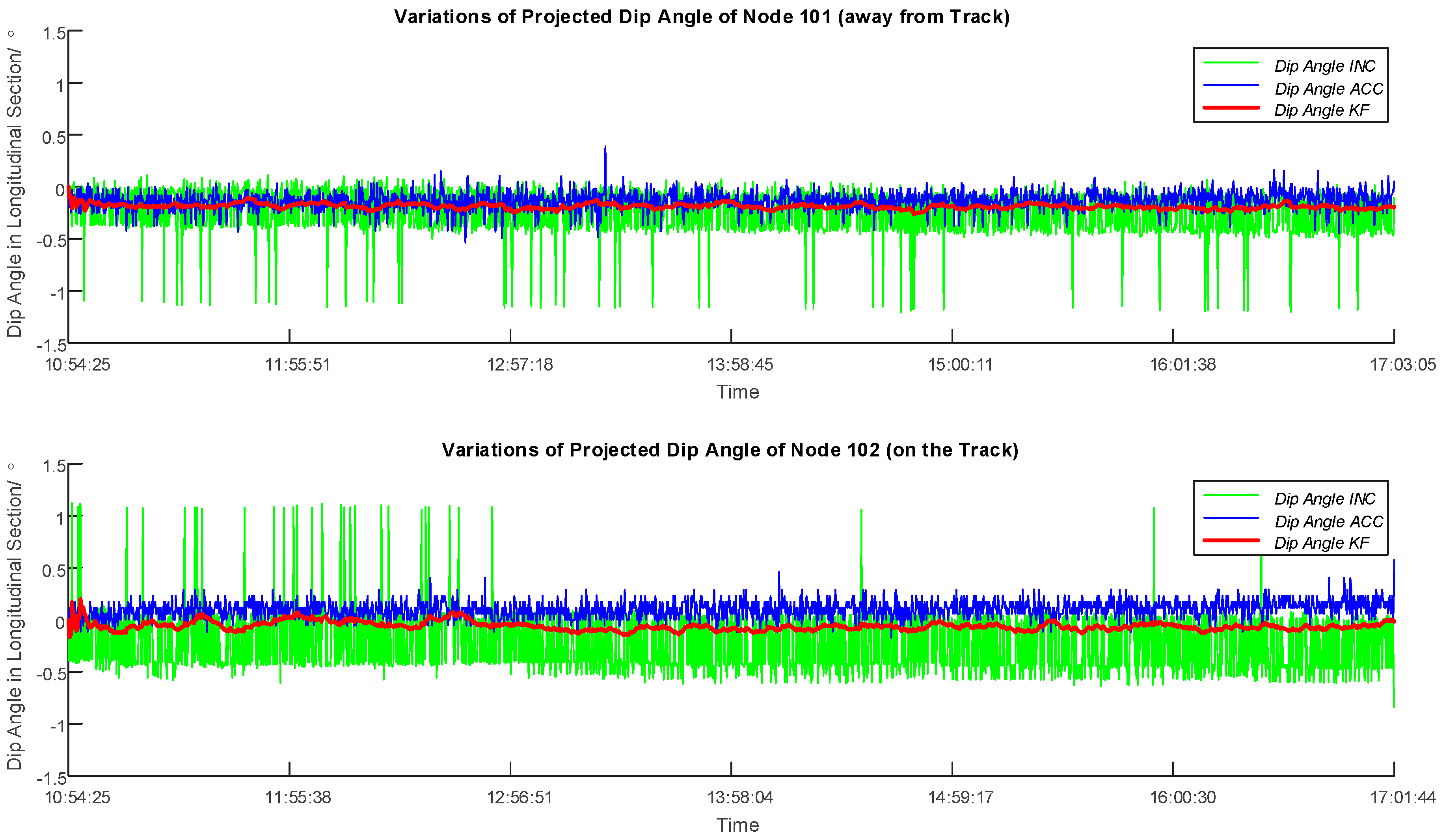This screenshot has height=840, width=1445.
Task: Click the bottom chart title for Node 102
Action: point(729,449)
